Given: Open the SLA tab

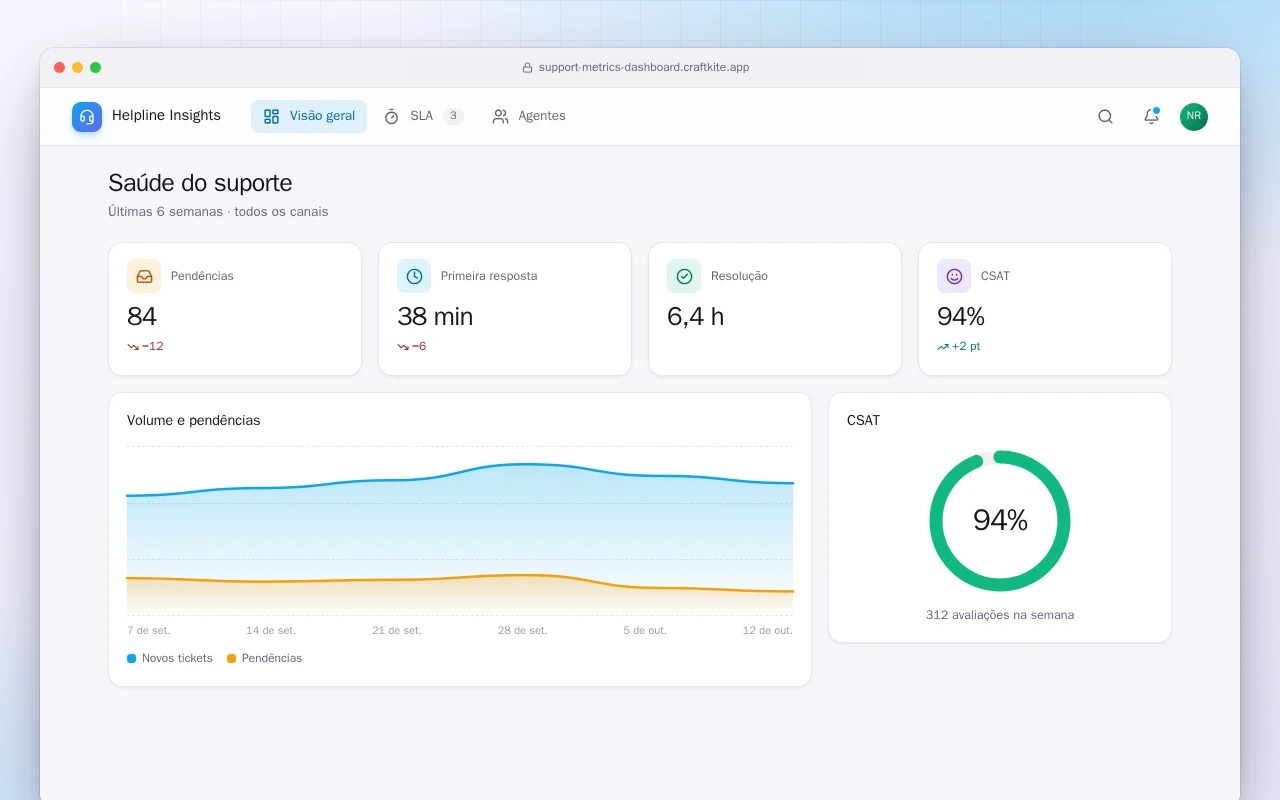Looking at the screenshot, I should [424, 116].
